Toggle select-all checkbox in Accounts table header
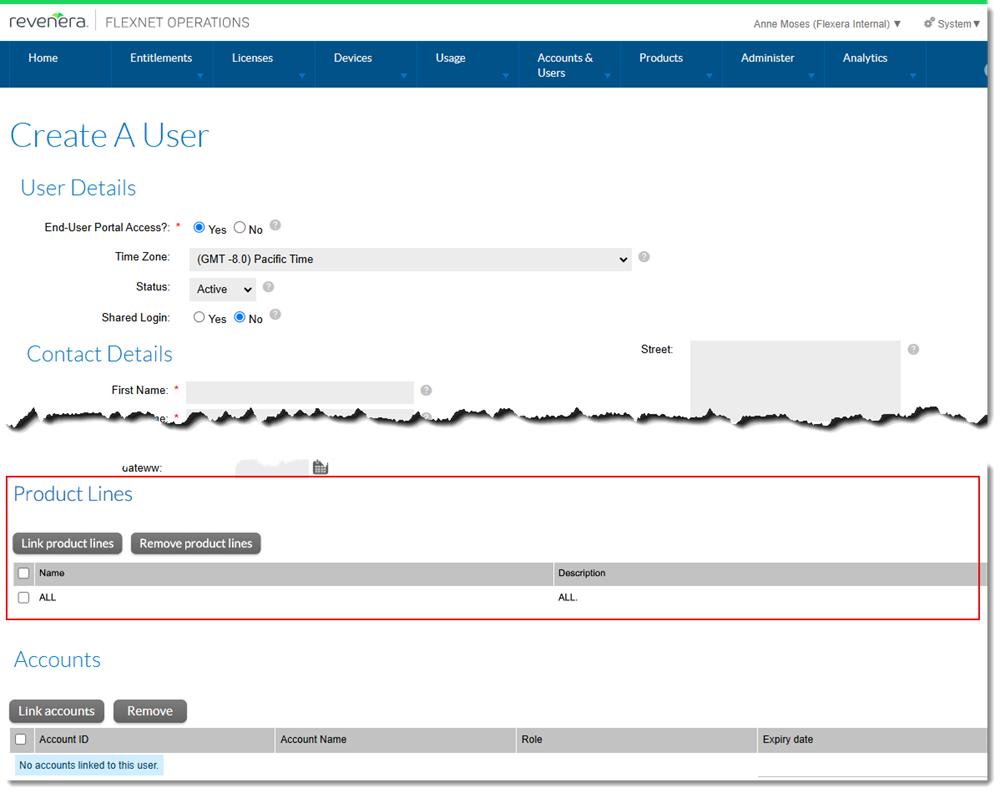The width and height of the screenshot is (1000, 793). 21,740
